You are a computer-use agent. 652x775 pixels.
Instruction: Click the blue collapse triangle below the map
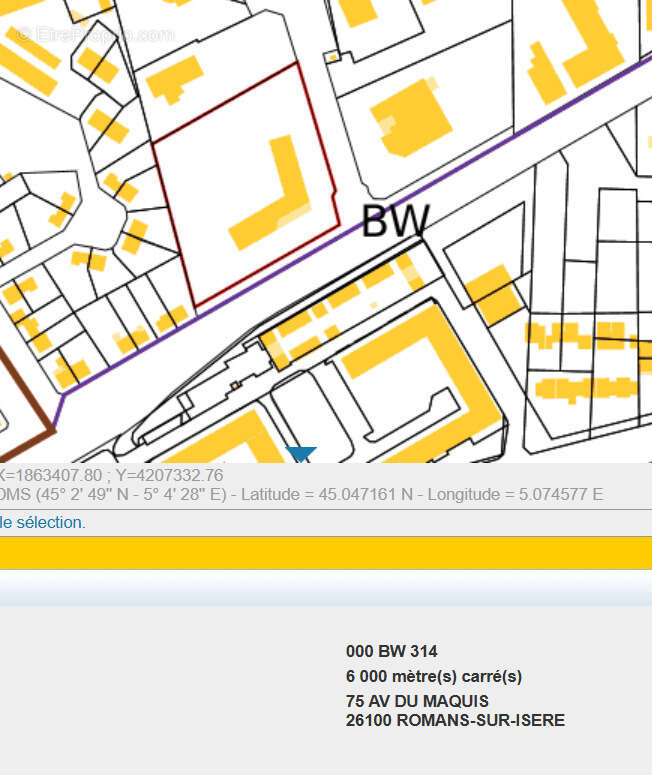click(x=301, y=454)
